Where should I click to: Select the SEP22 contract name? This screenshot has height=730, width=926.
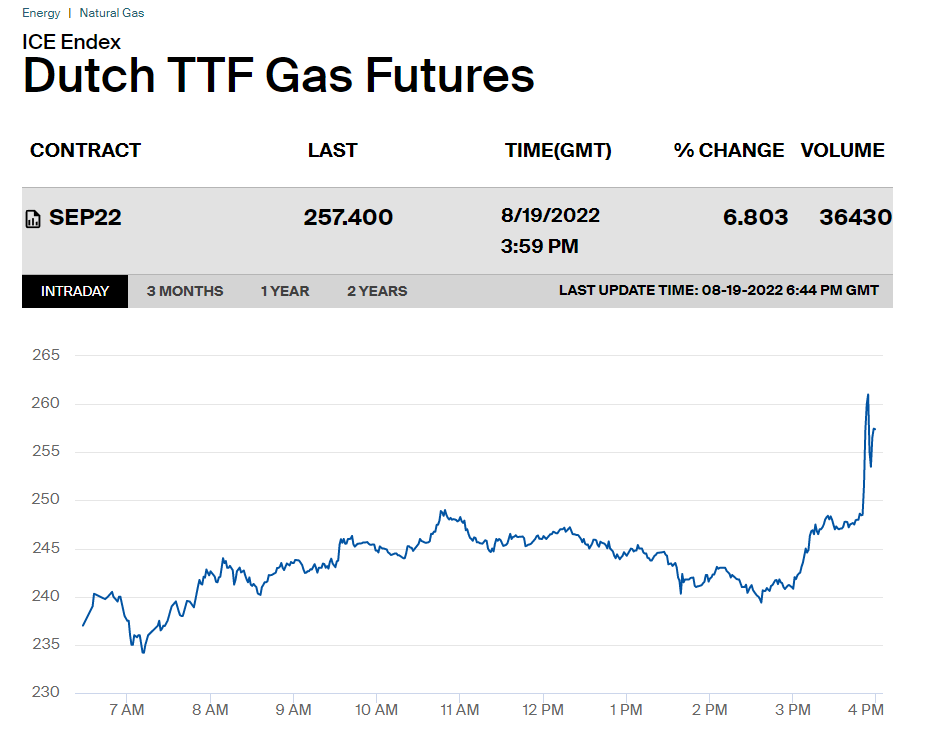[85, 217]
